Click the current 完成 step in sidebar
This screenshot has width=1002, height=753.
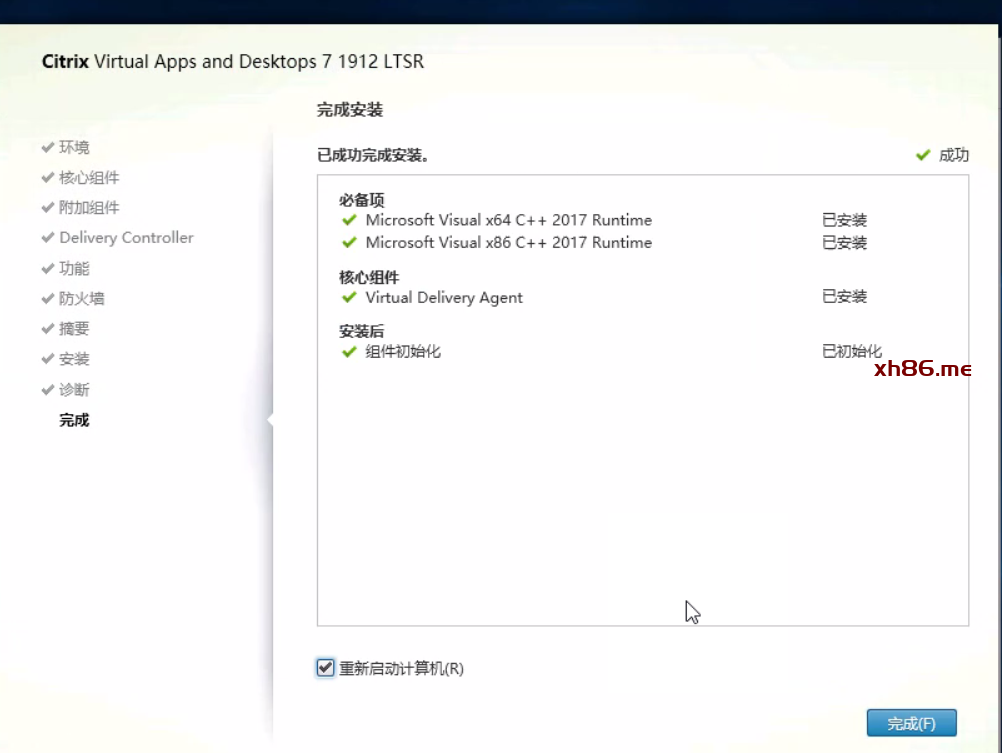[74, 420]
